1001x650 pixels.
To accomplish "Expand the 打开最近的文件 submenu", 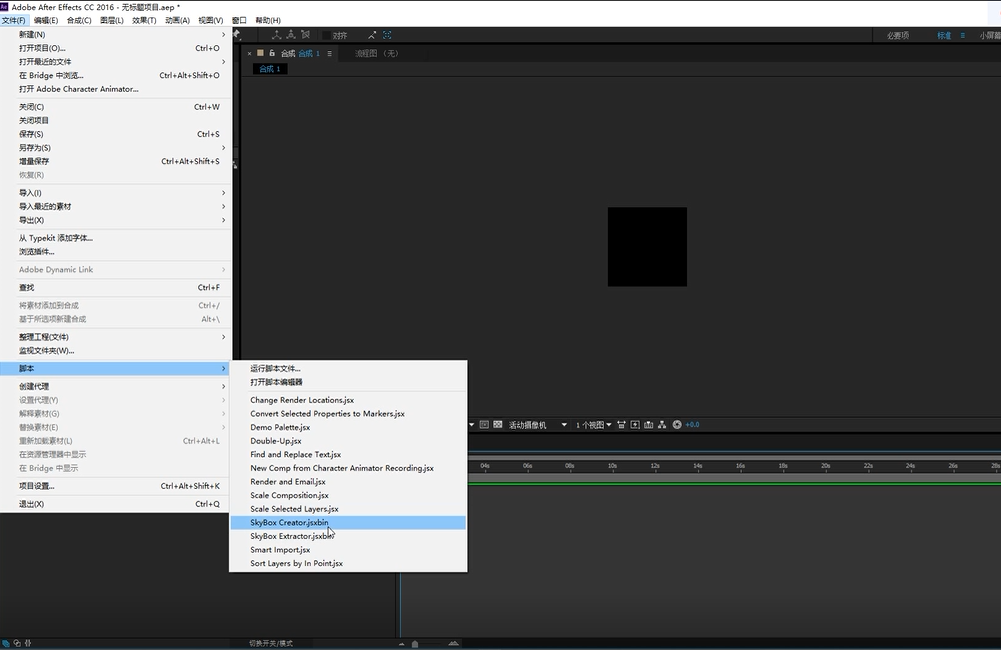I will pyautogui.click(x=116, y=62).
